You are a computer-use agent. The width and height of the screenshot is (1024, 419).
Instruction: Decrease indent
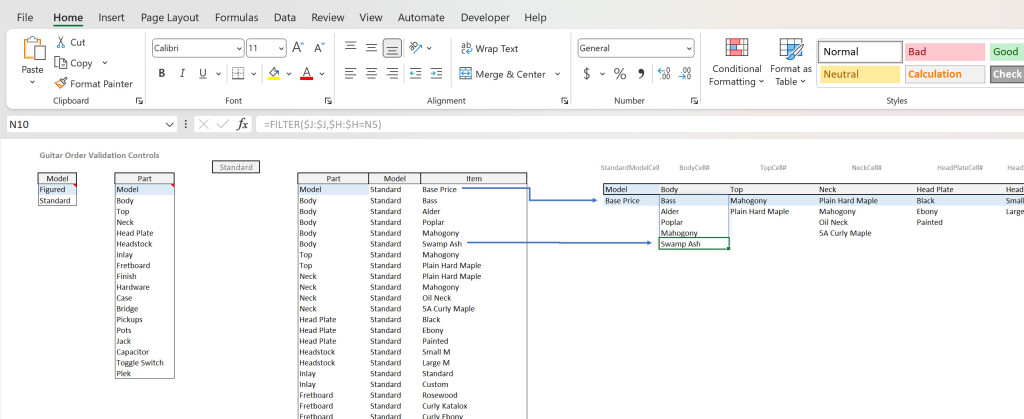(415, 74)
